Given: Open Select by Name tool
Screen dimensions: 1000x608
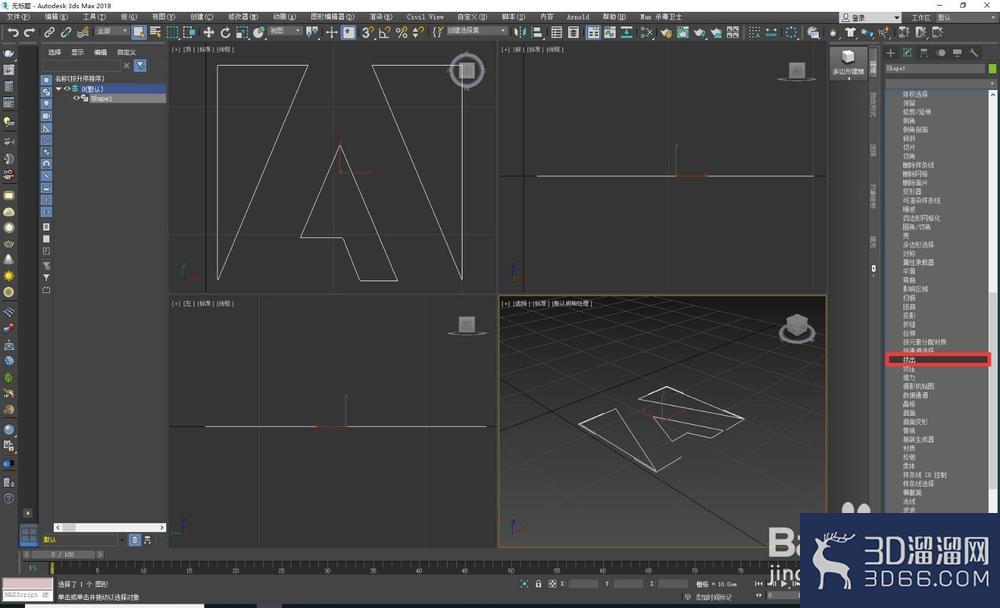Looking at the screenshot, I should click(155, 33).
